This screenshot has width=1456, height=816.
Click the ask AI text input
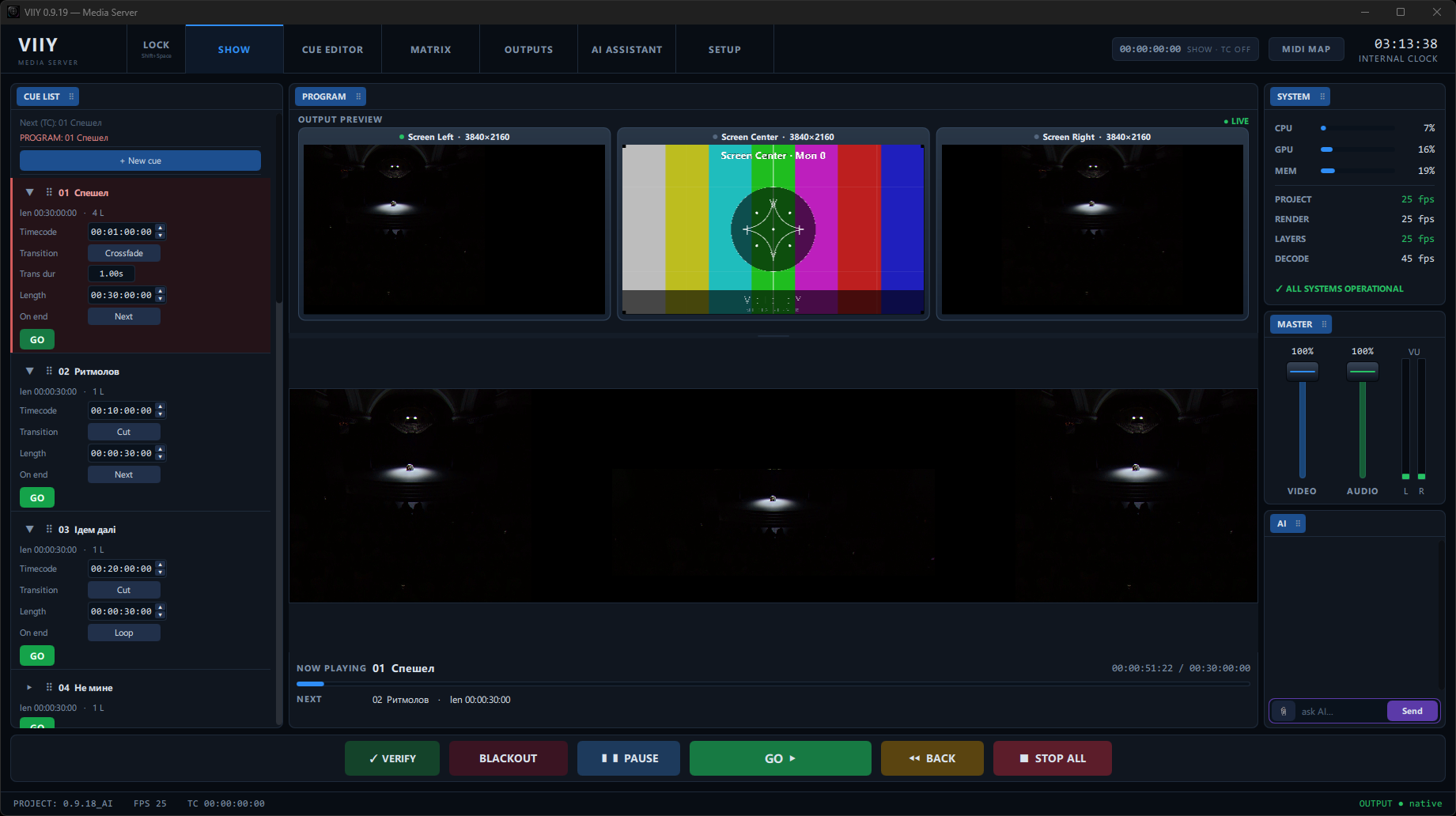point(1341,711)
